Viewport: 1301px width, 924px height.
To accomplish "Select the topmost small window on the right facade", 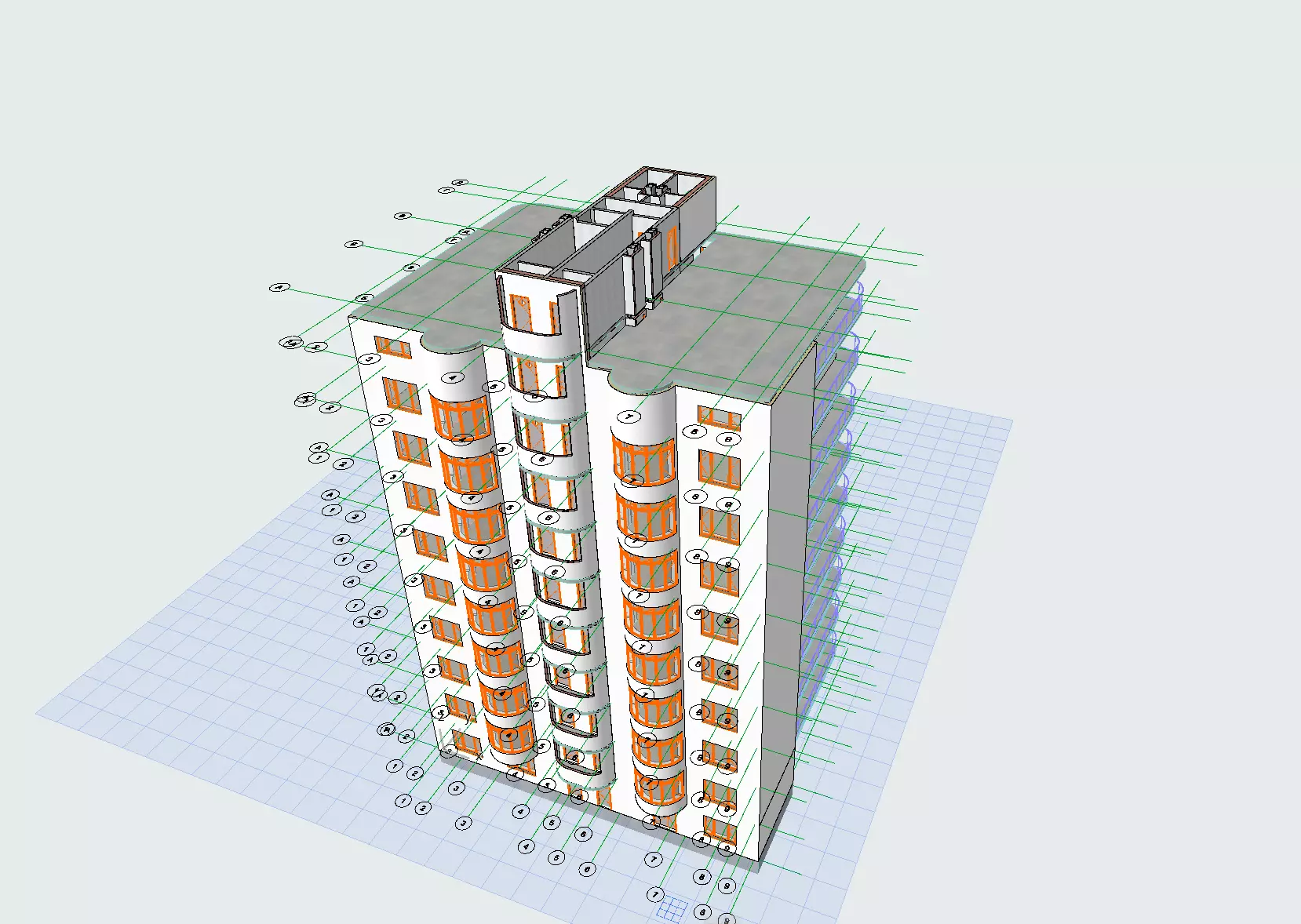I will click(719, 418).
